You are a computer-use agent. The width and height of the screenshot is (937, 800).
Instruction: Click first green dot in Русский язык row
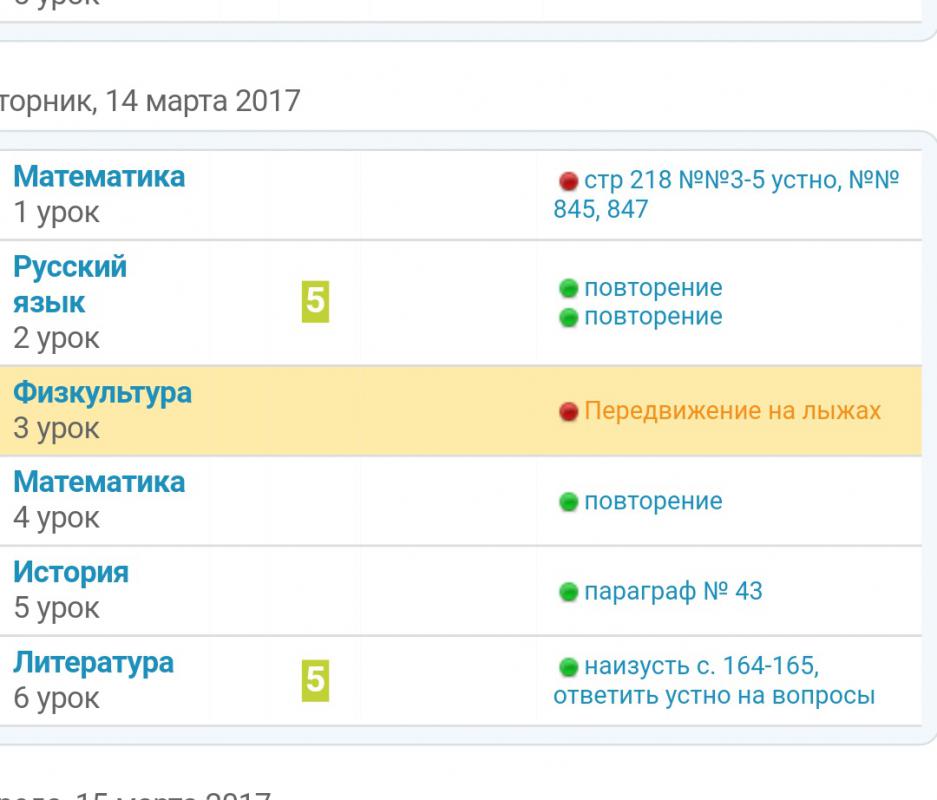tap(569, 289)
